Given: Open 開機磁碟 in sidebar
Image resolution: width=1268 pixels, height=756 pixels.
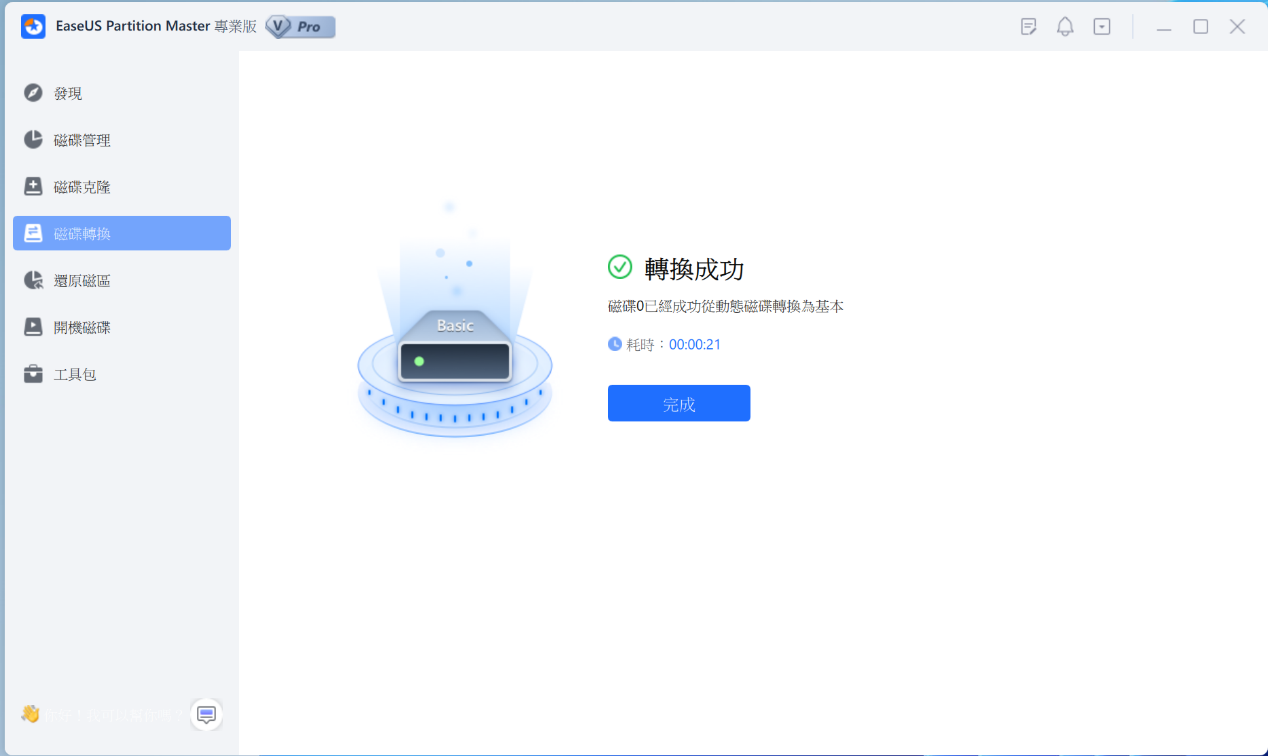Looking at the screenshot, I should (x=122, y=327).
